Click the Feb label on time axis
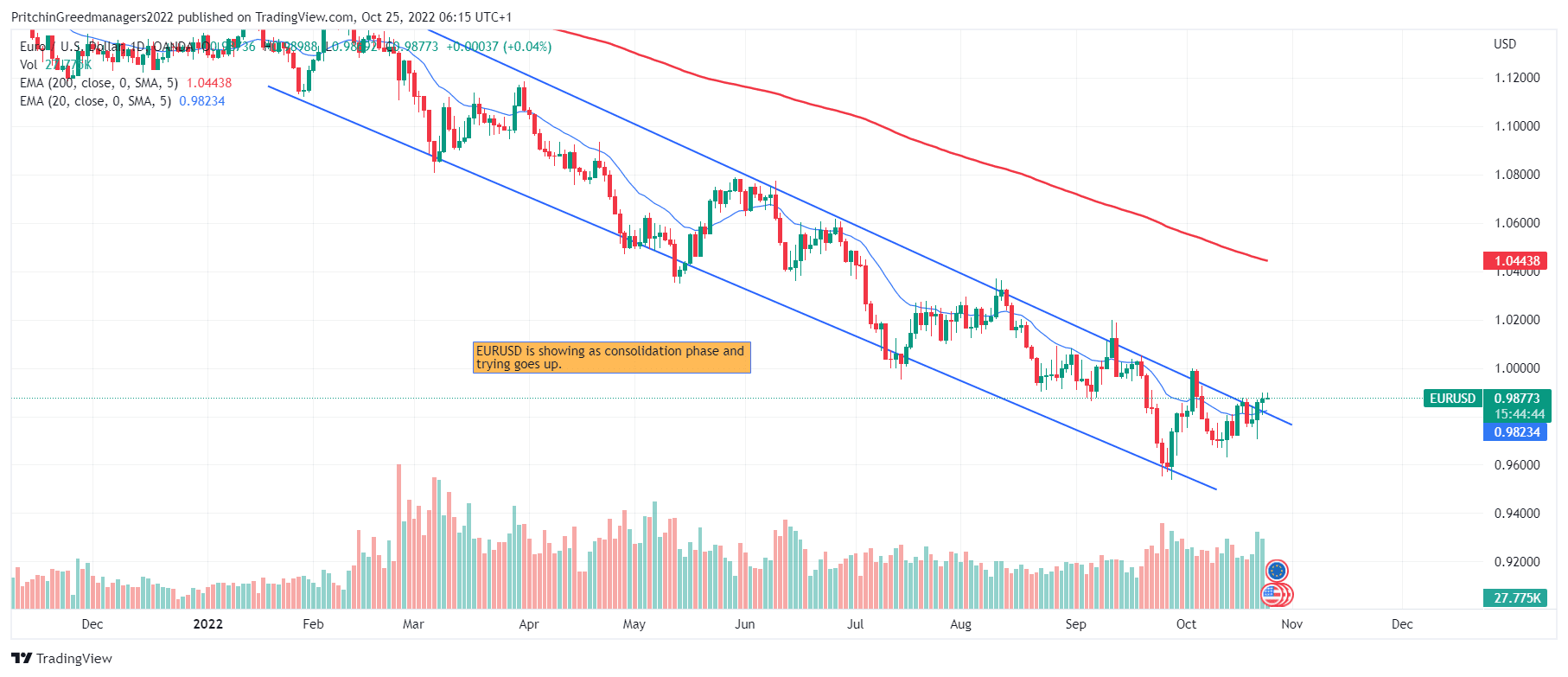This screenshot has width=1568, height=677. (313, 624)
